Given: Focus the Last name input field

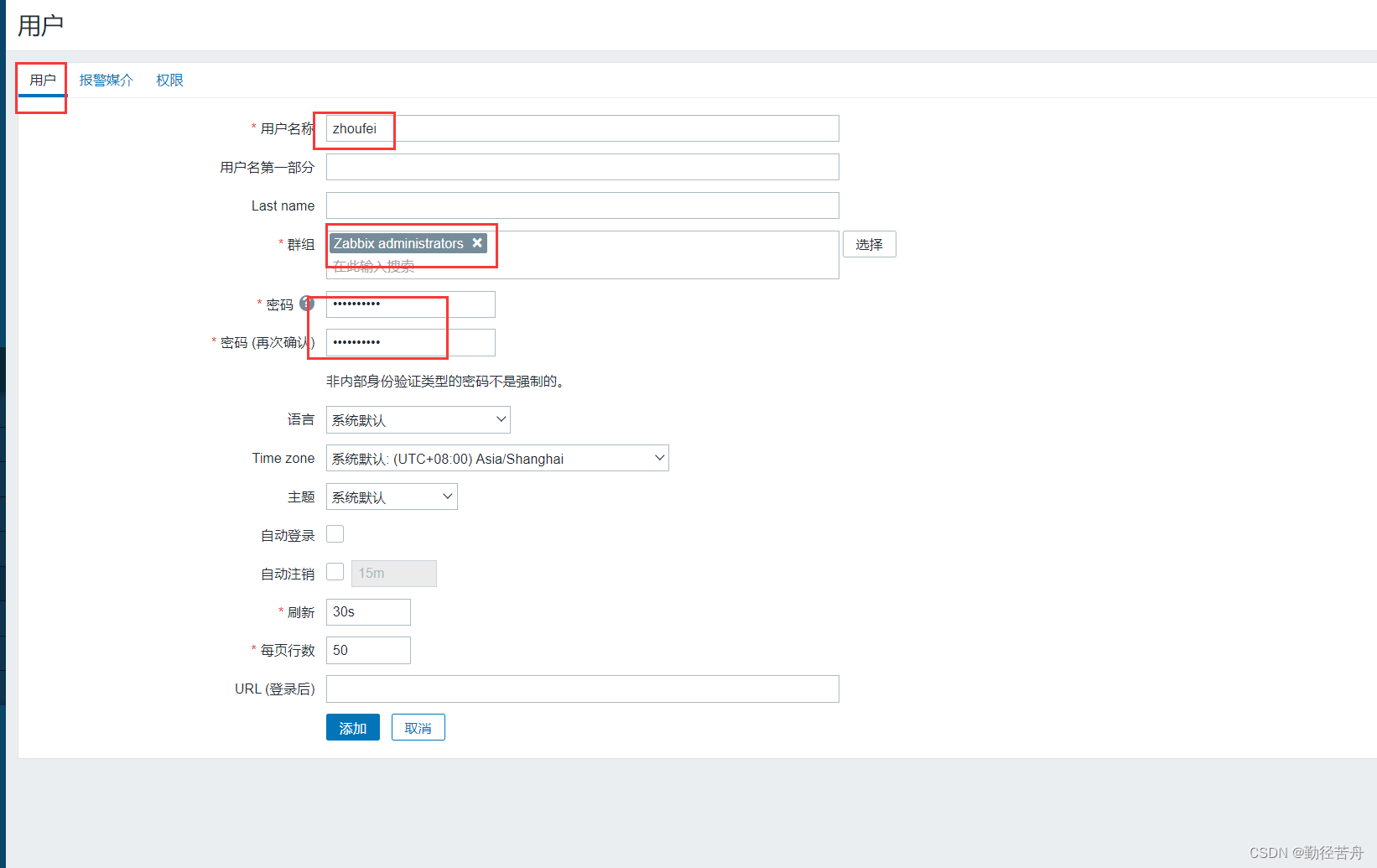Looking at the screenshot, I should (583, 205).
